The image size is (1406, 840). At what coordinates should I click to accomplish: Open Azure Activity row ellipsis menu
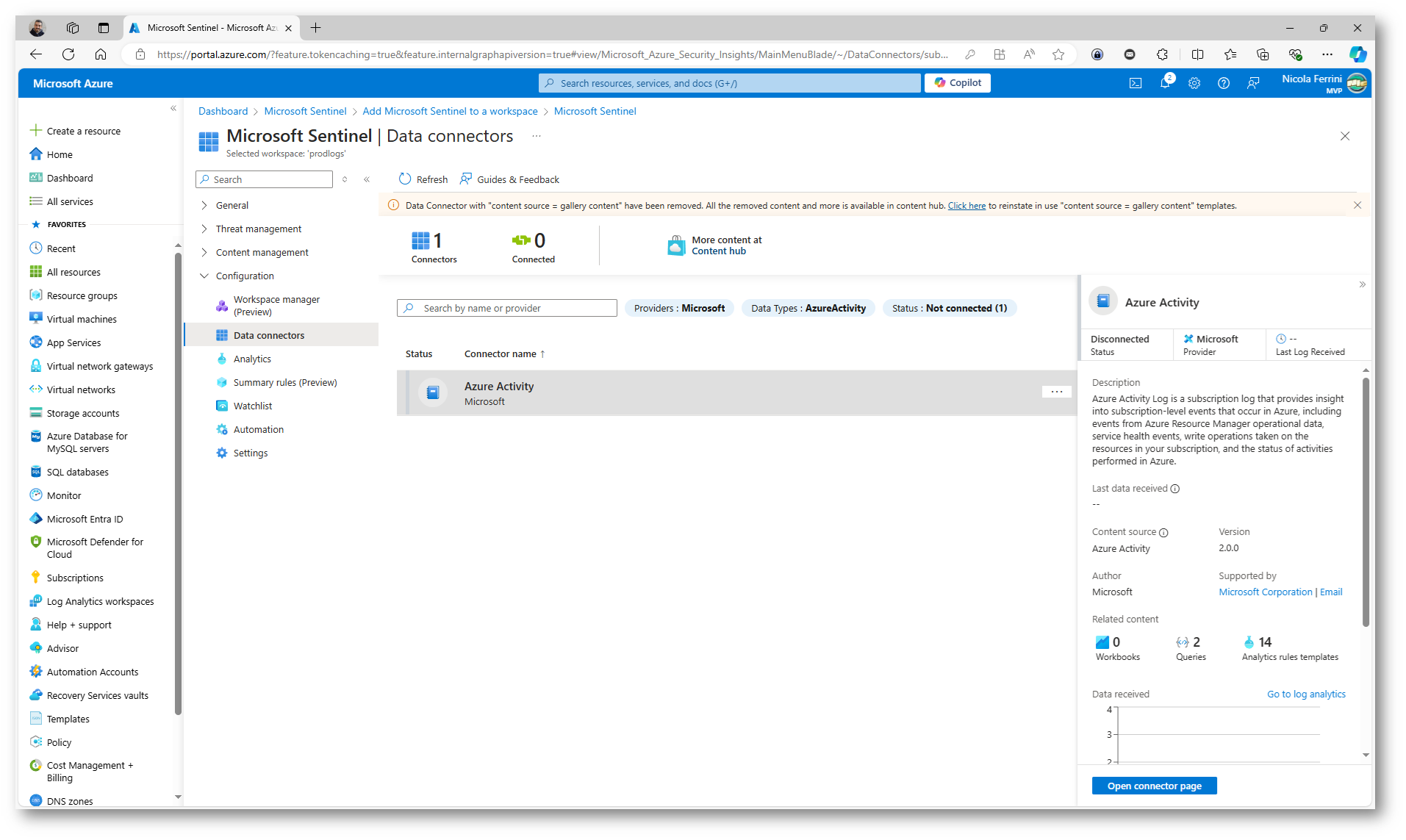1057,392
